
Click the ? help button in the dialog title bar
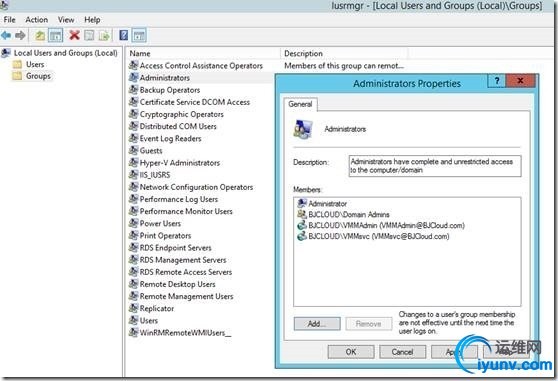point(497,81)
